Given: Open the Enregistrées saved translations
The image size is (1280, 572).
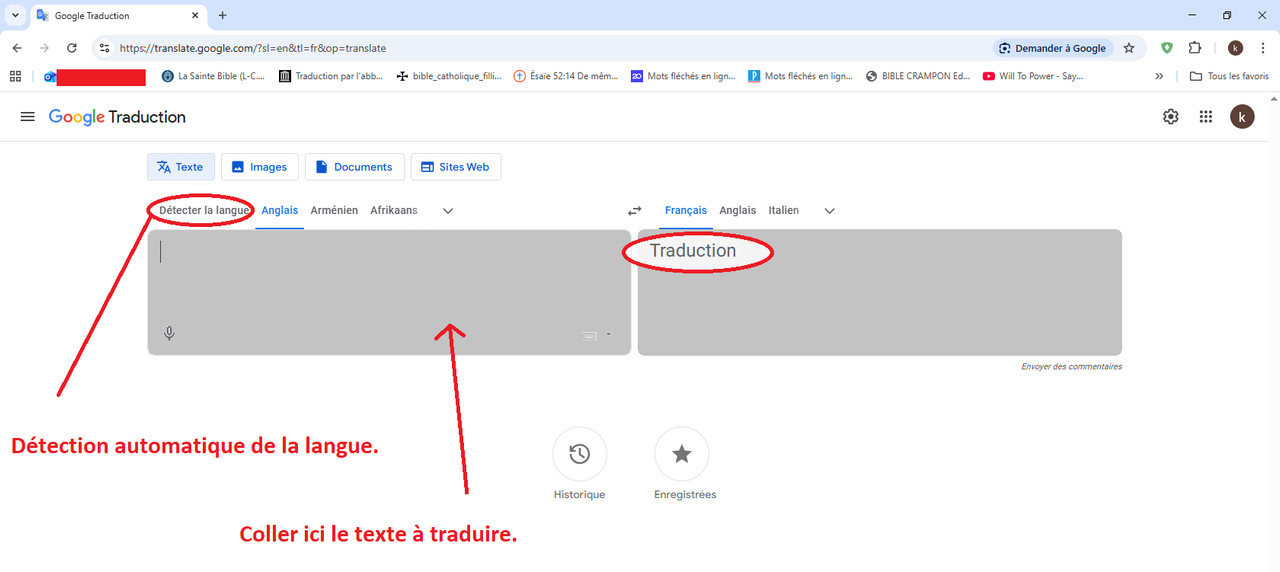Looking at the screenshot, I should (682, 454).
